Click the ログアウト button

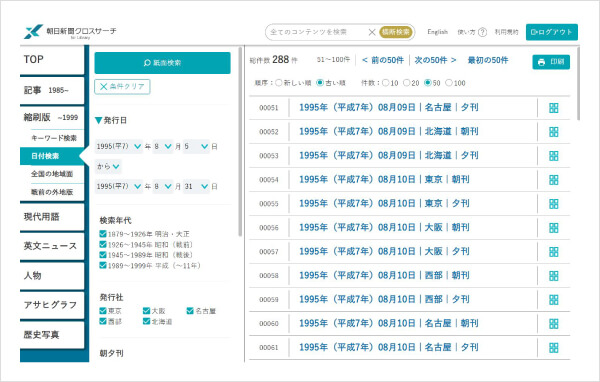tap(551, 32)
